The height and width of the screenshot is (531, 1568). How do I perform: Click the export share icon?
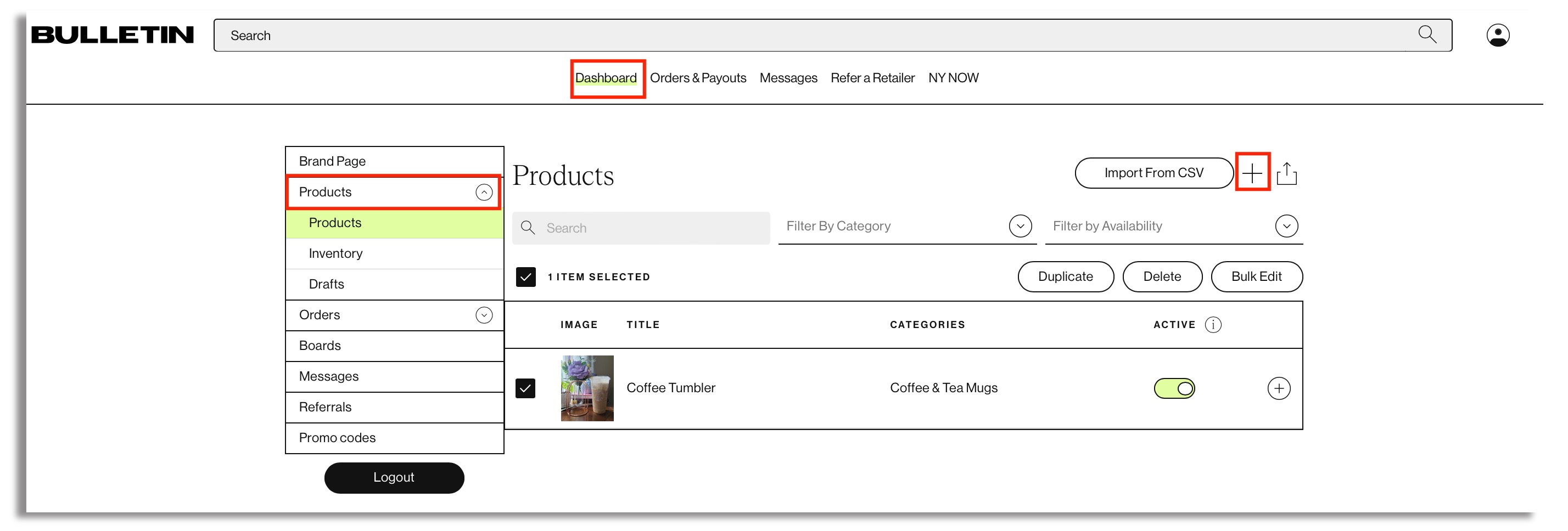(1286, 173)
